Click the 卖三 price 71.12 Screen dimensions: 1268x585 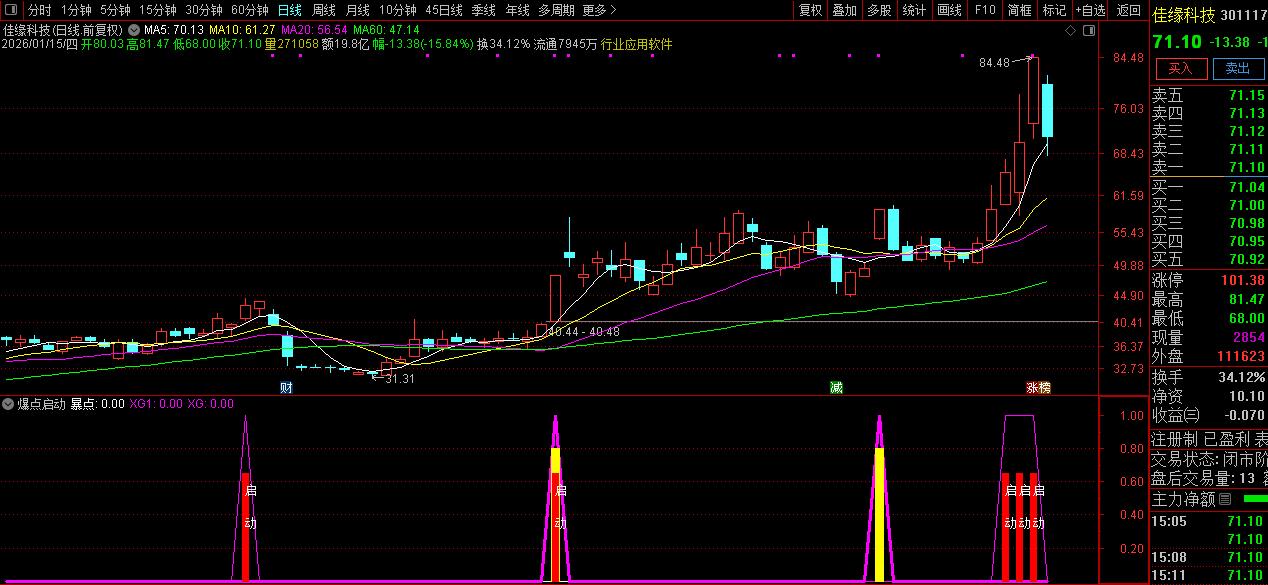coord(1247,132)
